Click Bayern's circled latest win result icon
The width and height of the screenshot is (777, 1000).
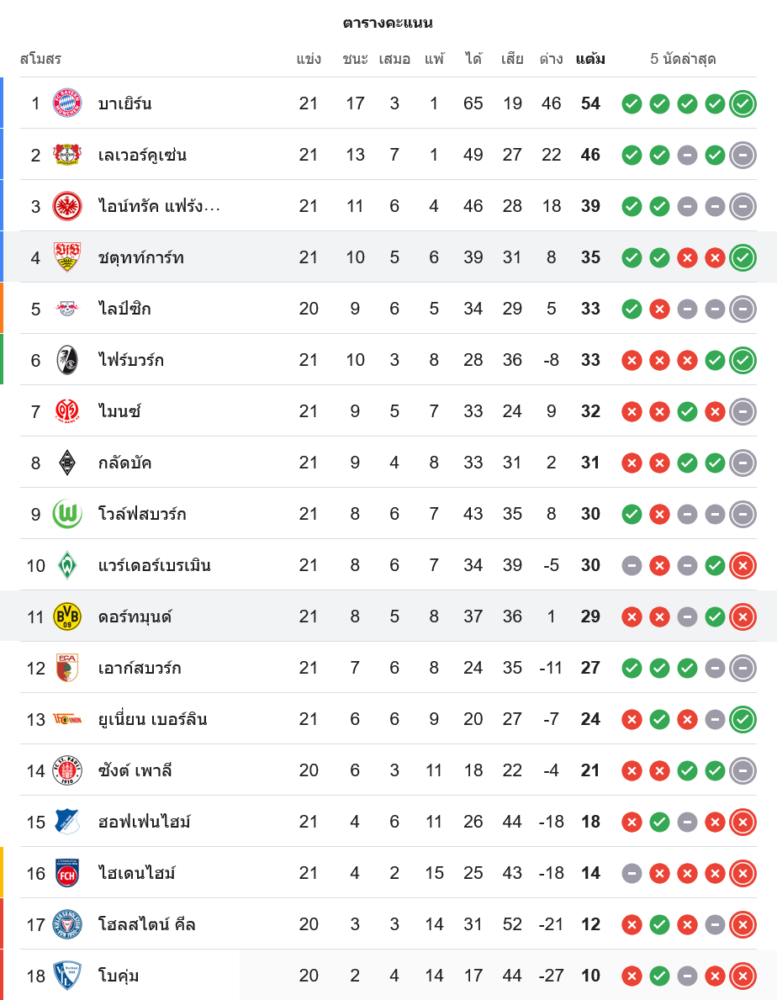coord(743,103)
